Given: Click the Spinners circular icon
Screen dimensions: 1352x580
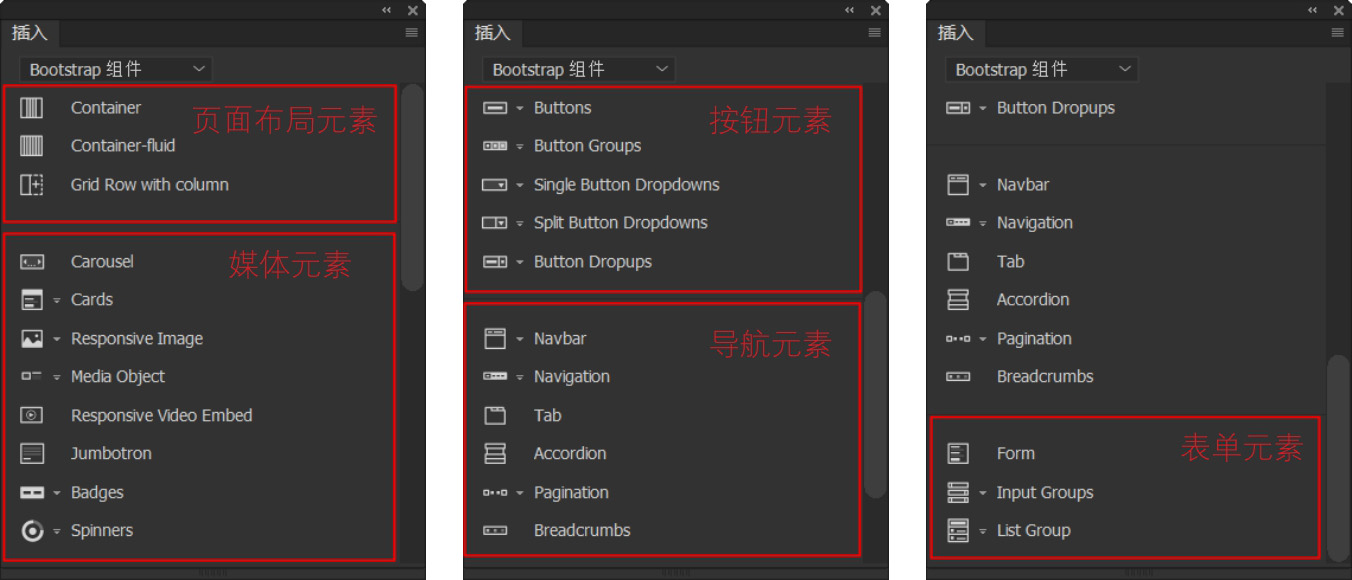Looking at the screenshot, I should (32, 531).
